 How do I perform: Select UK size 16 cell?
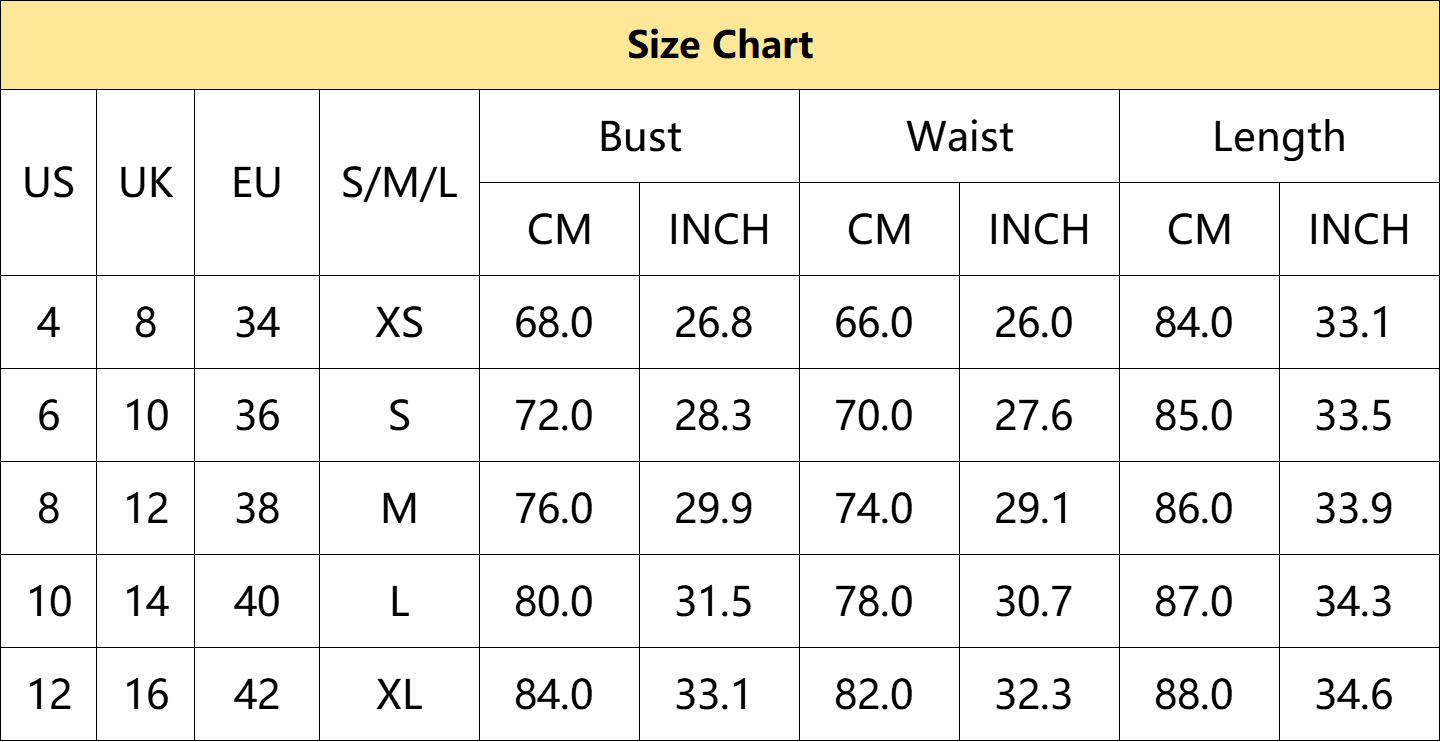[146, 694]
